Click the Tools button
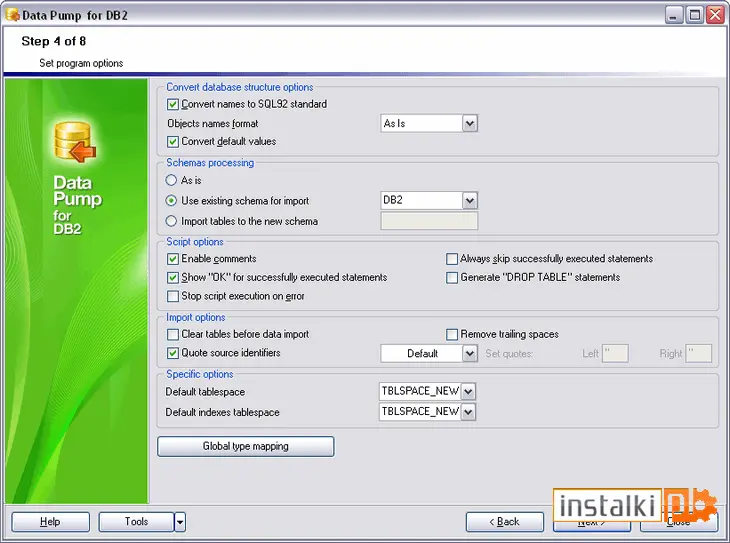Screen dimensions: 730x543 point(136,522)
